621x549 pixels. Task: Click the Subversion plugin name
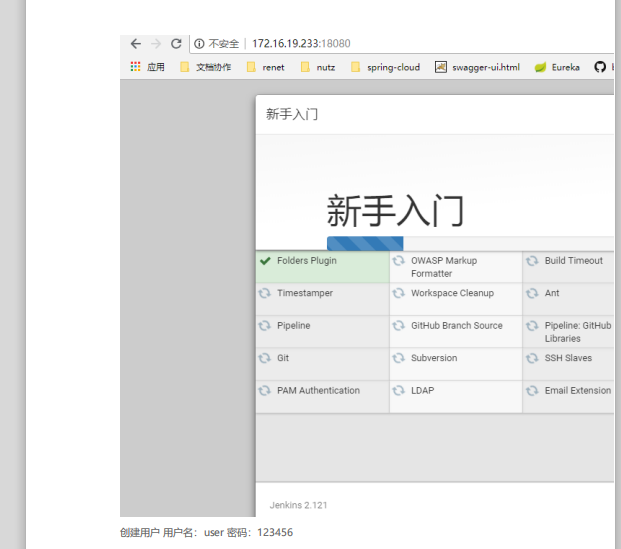pyautogui.click(x=434, y=358)
